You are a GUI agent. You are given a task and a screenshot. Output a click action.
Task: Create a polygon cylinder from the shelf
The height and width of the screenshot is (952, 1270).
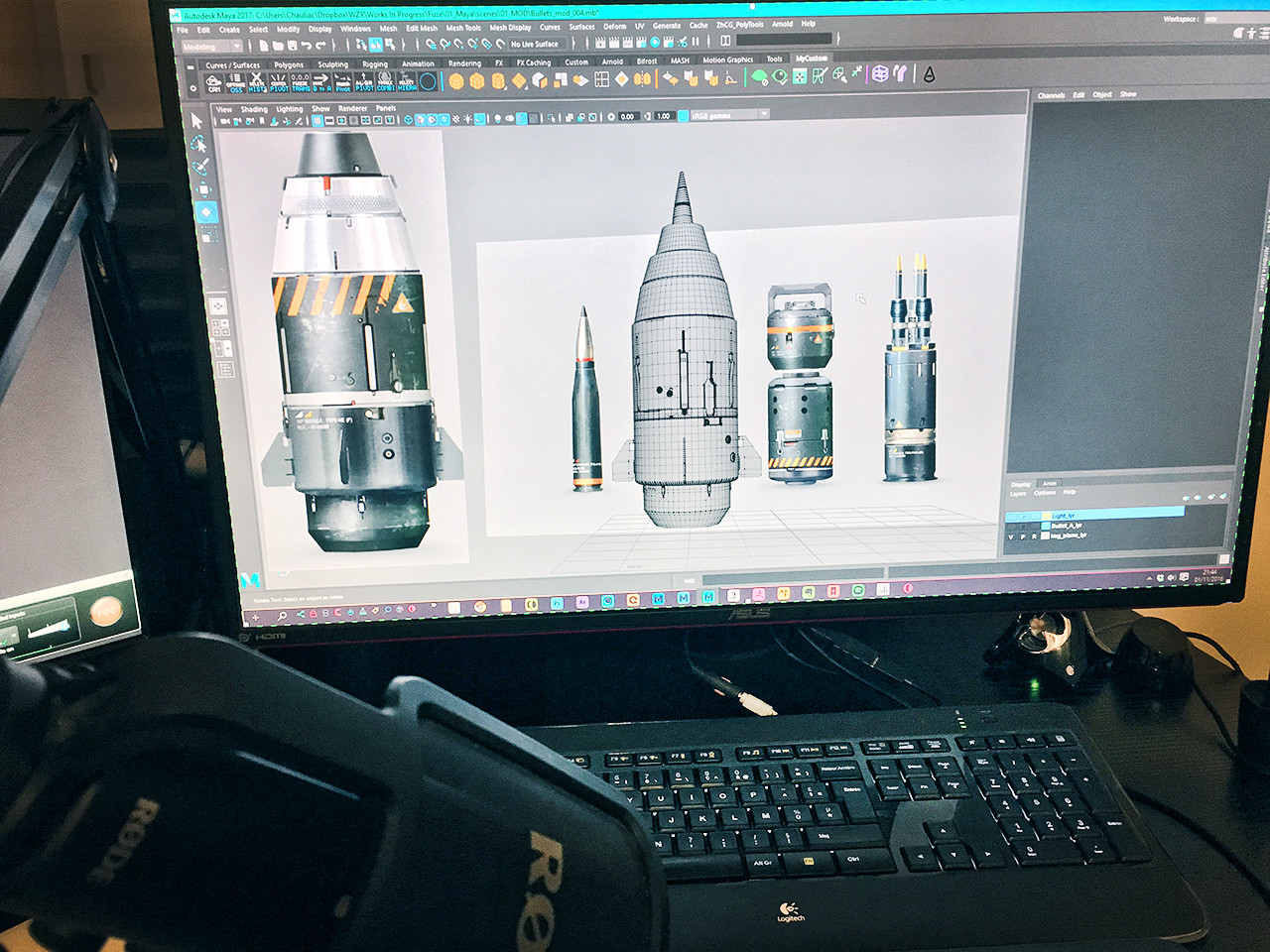pyautogui.click(x=498, y=81)
